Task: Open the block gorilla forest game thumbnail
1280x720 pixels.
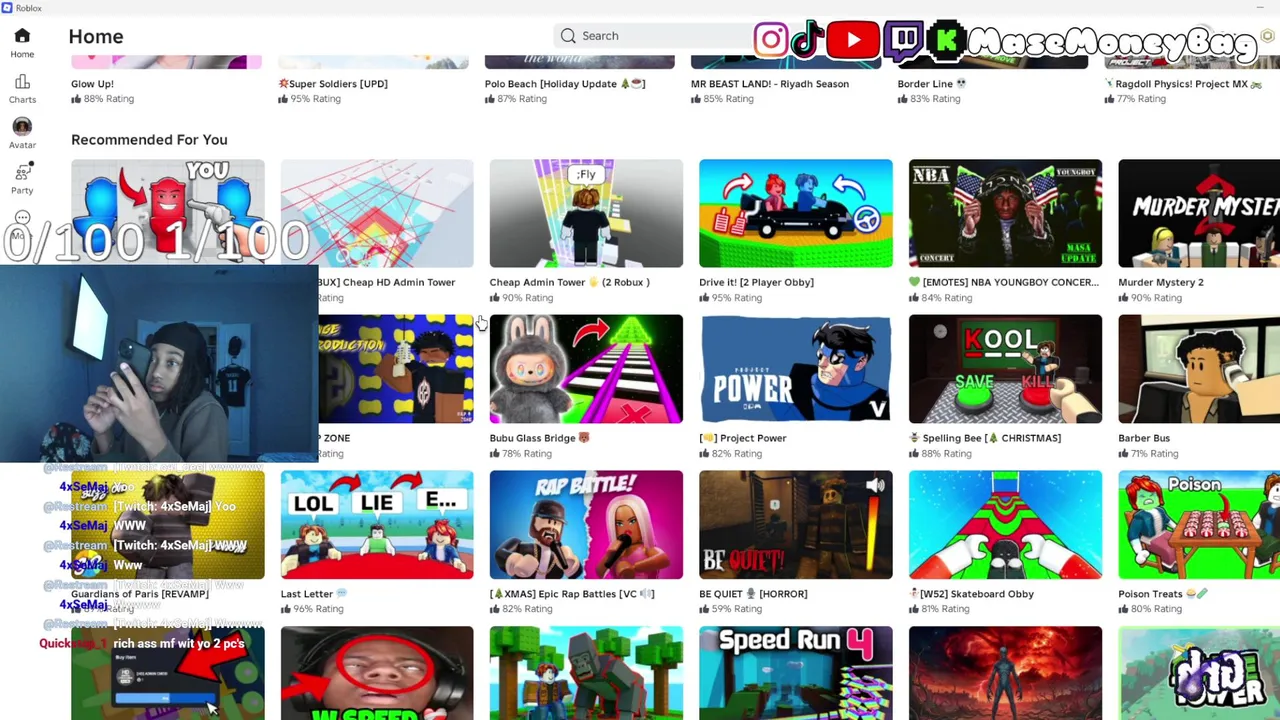Action: pos(586,673)
